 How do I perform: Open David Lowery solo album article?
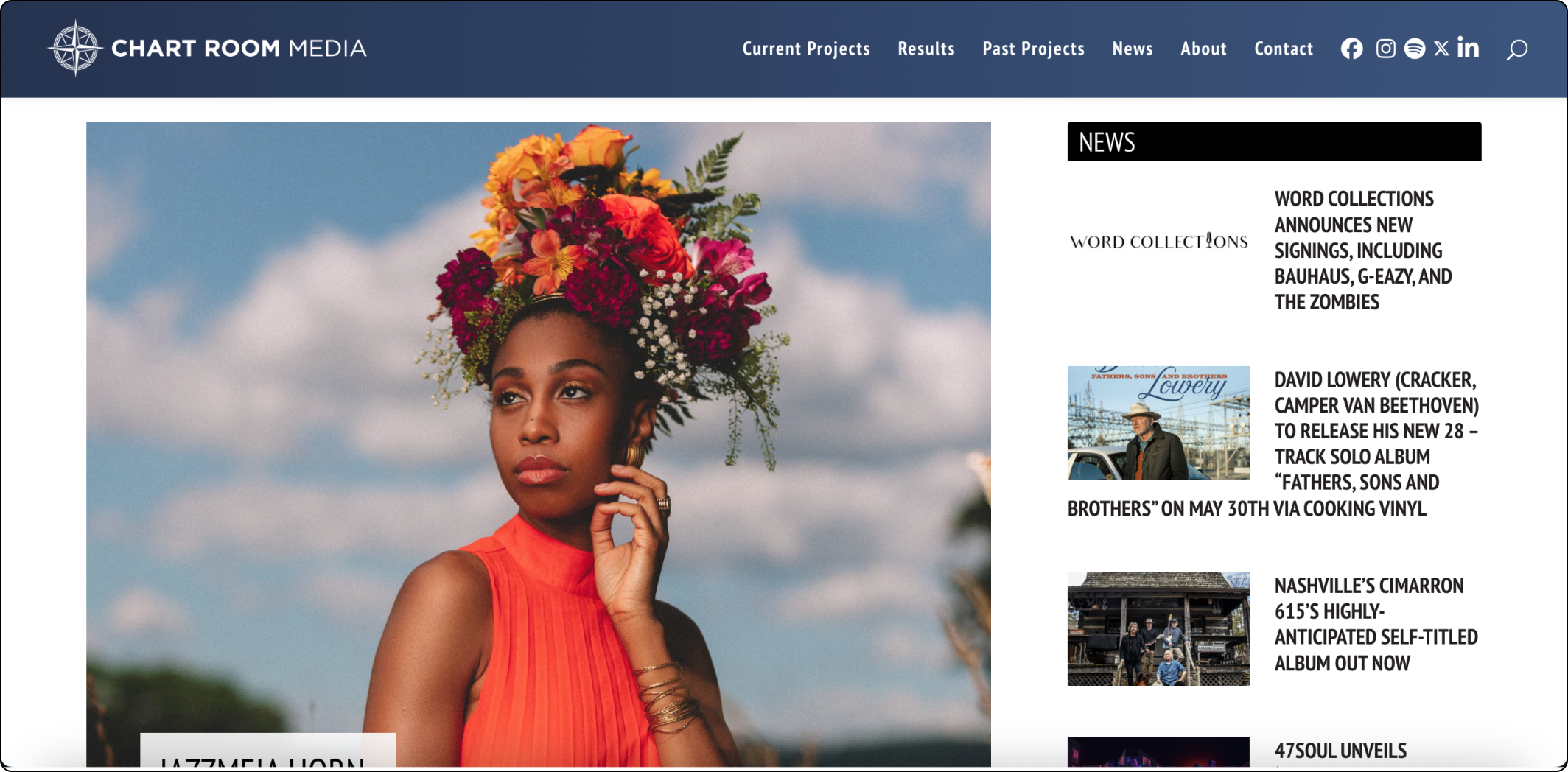[x=1273, y=443]
